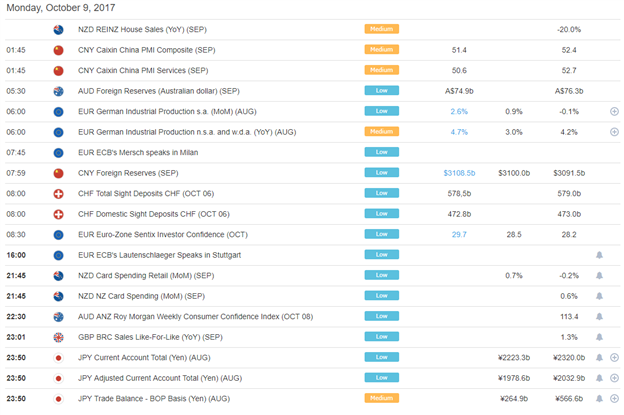
Task: Click the New Zealand flag beside REINZ House Sales
Action: coord(58,29)
